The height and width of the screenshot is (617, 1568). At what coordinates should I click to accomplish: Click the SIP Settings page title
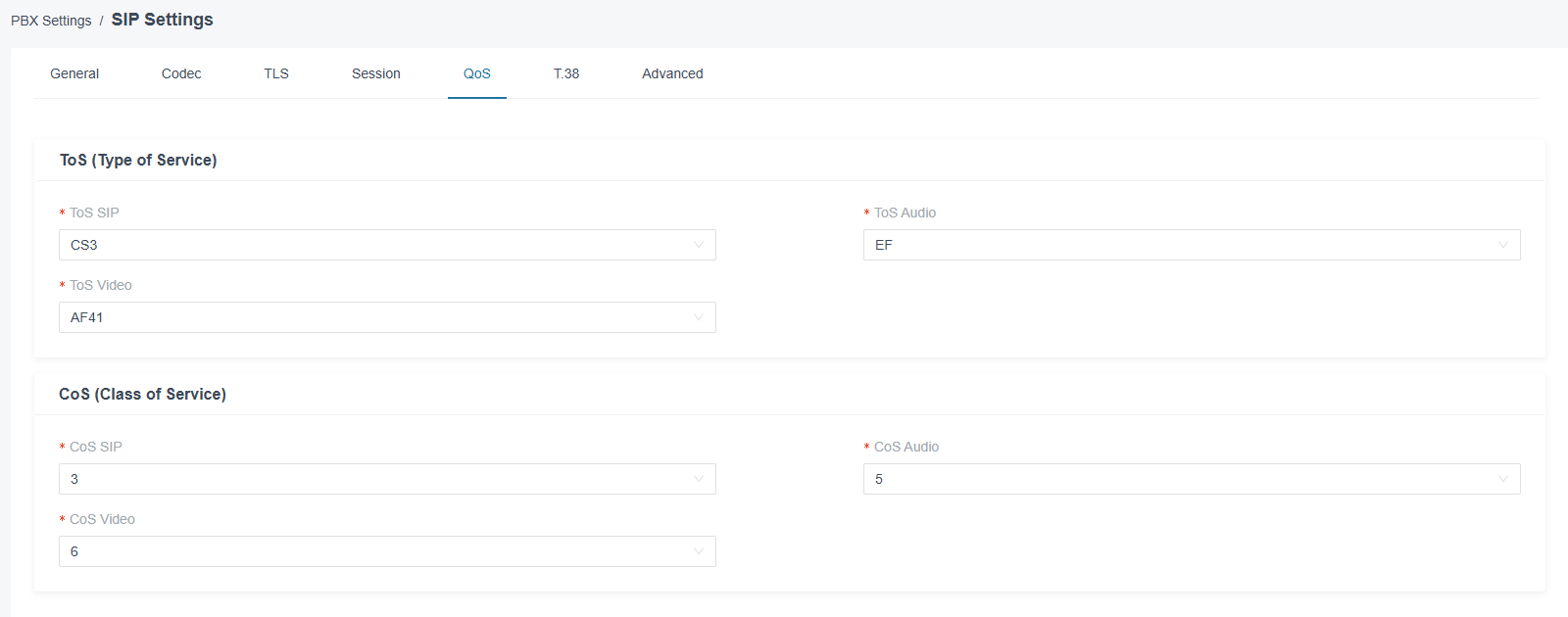click(x=163, y=20)
